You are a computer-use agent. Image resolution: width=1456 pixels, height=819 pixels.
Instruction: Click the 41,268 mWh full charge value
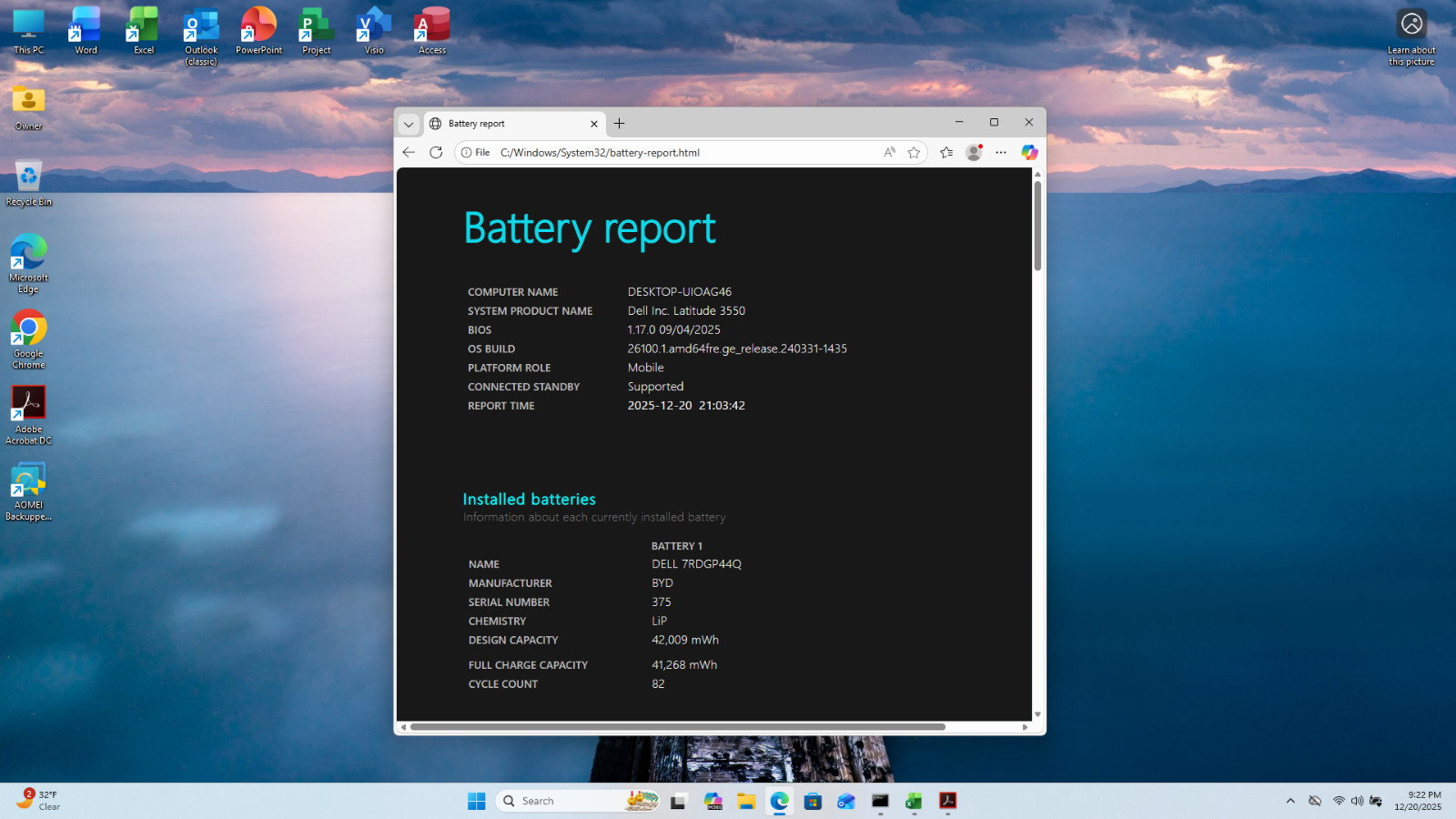pyautogui.click(x=684, y=665)
